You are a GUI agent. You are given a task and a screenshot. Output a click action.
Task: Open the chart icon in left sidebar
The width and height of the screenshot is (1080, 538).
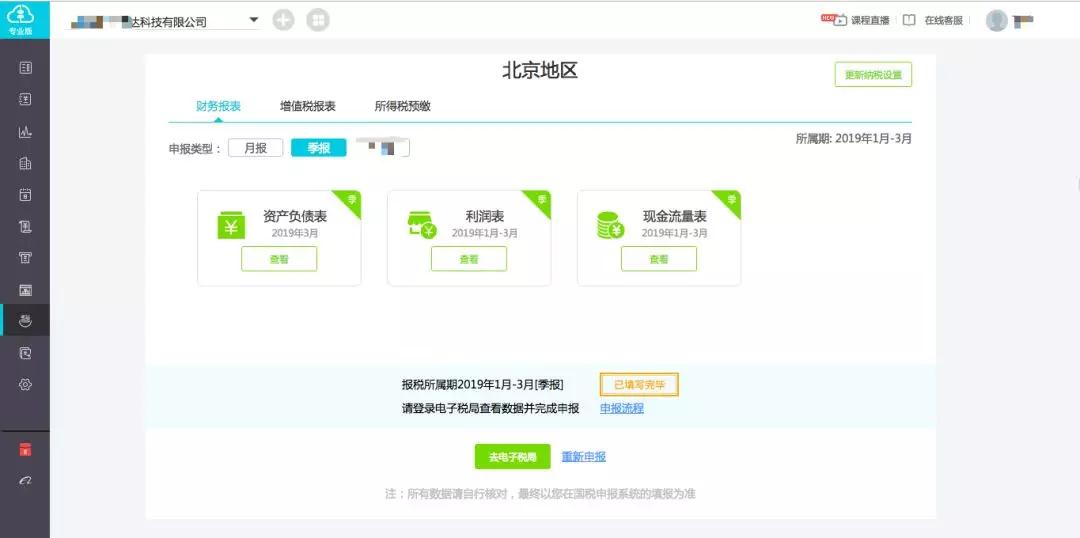point(26,132)
